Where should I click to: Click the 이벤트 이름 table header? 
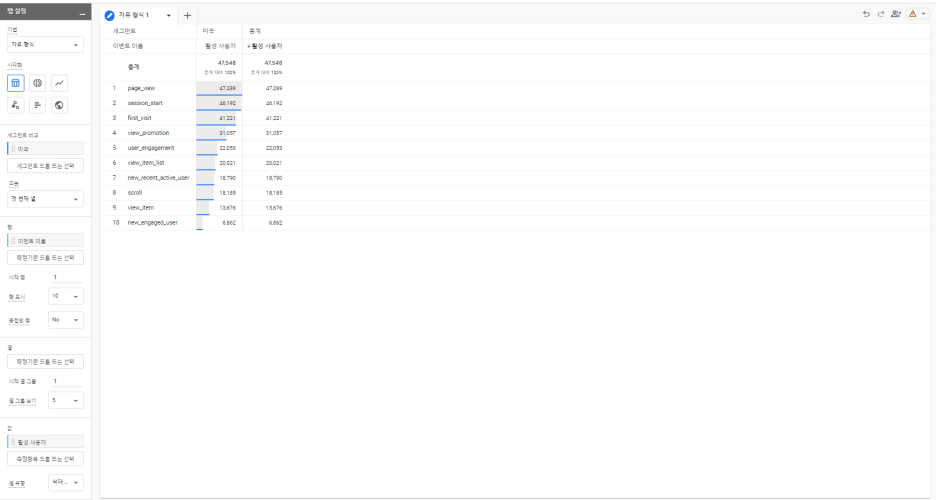(128, 46)
